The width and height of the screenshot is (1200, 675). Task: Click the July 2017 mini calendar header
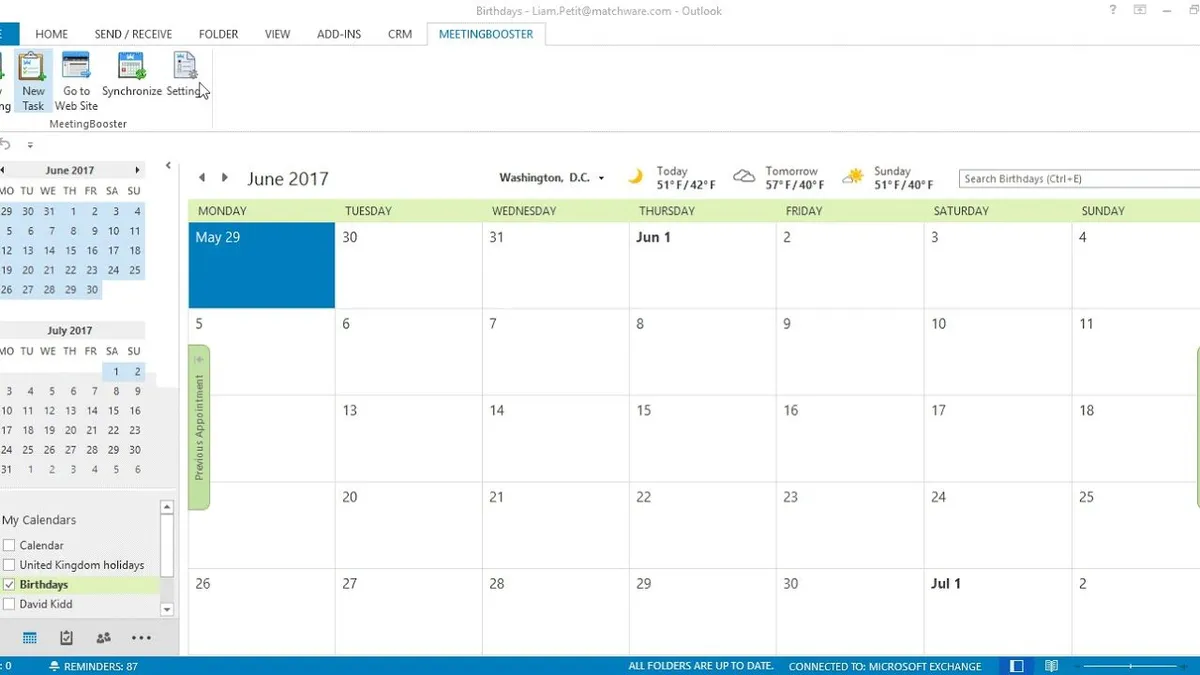(x=69, y=330)
